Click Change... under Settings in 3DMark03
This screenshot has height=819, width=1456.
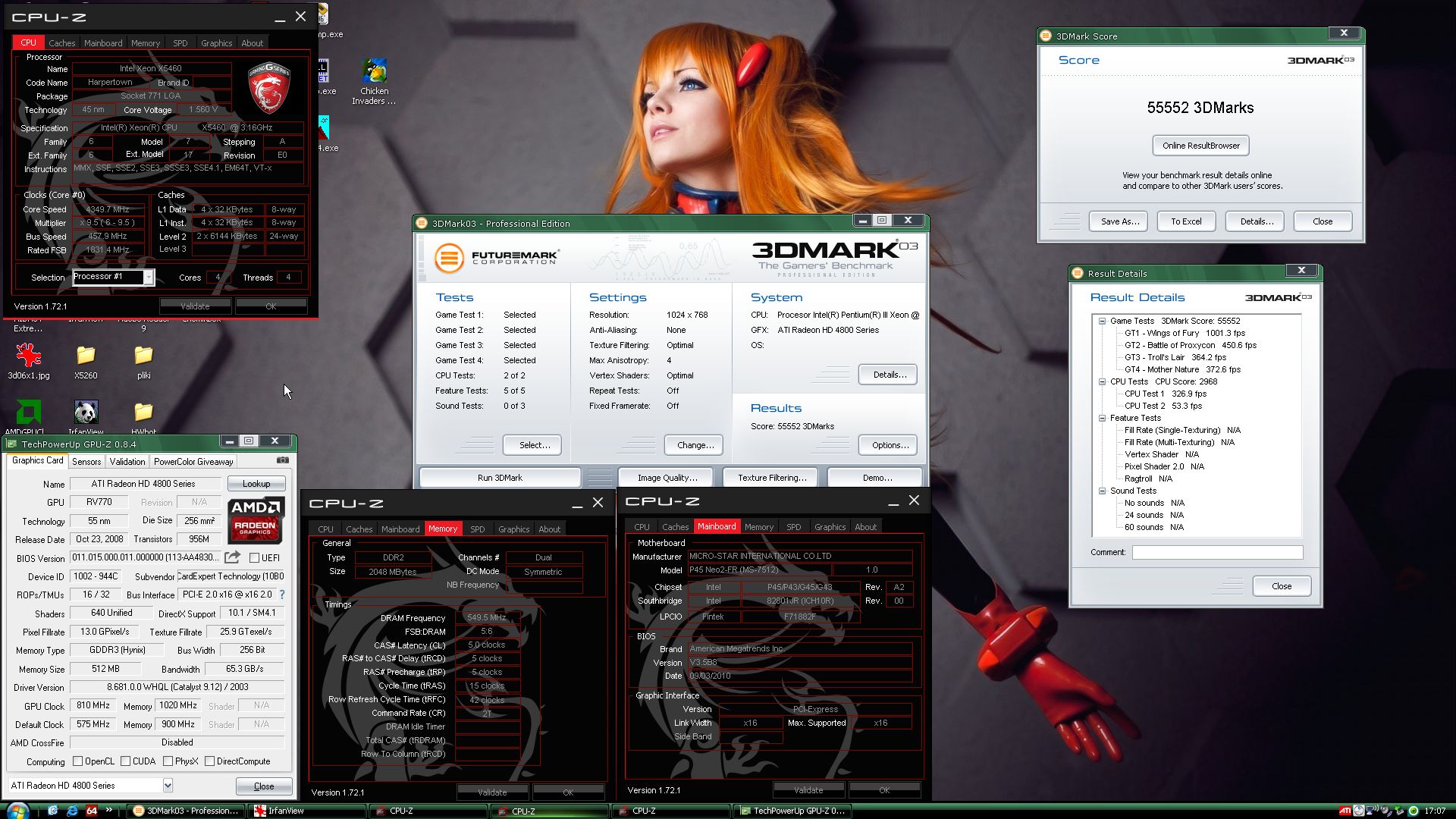(695, 445)
